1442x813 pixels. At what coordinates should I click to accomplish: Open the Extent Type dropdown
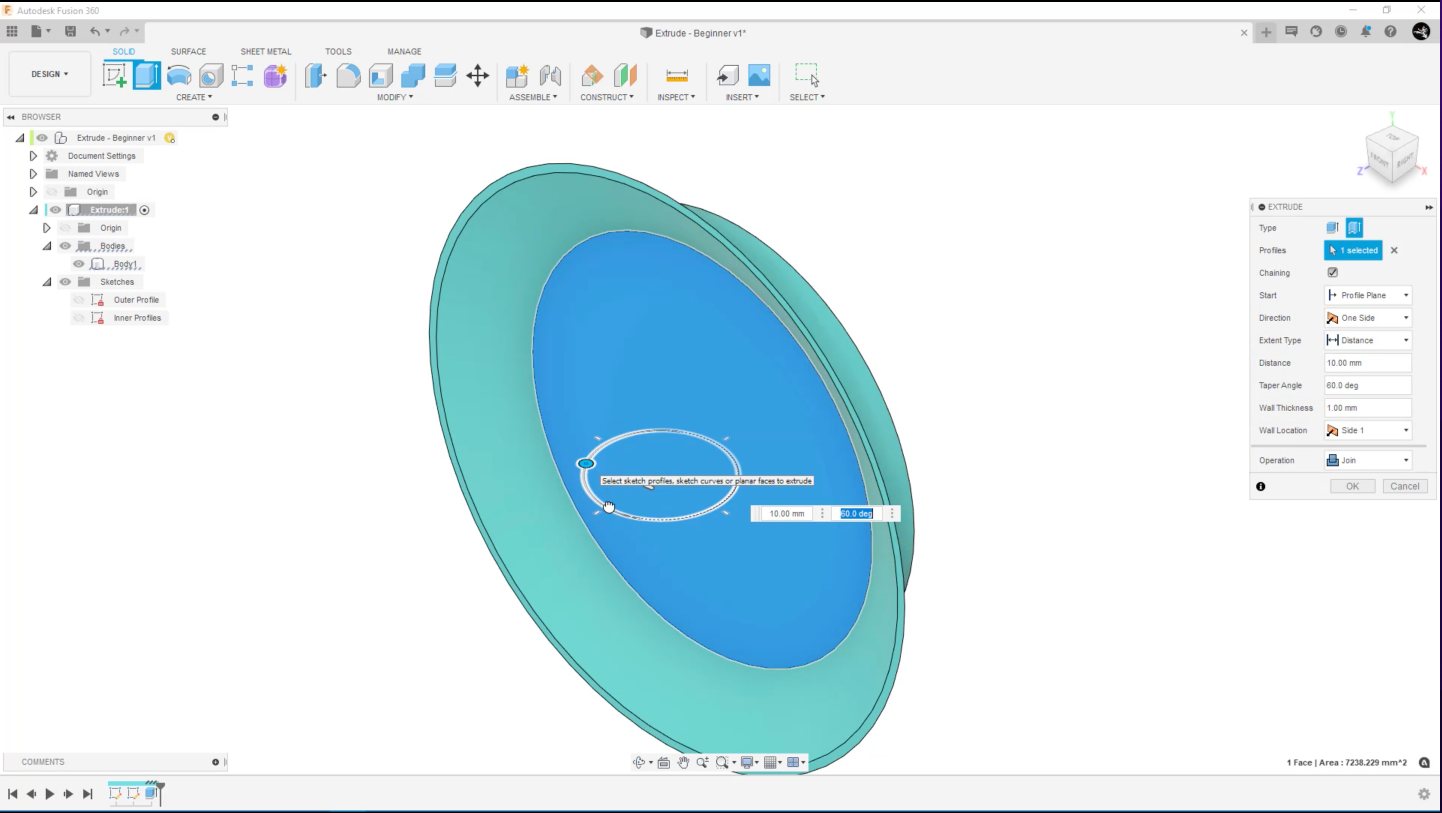click(1367, 341)
